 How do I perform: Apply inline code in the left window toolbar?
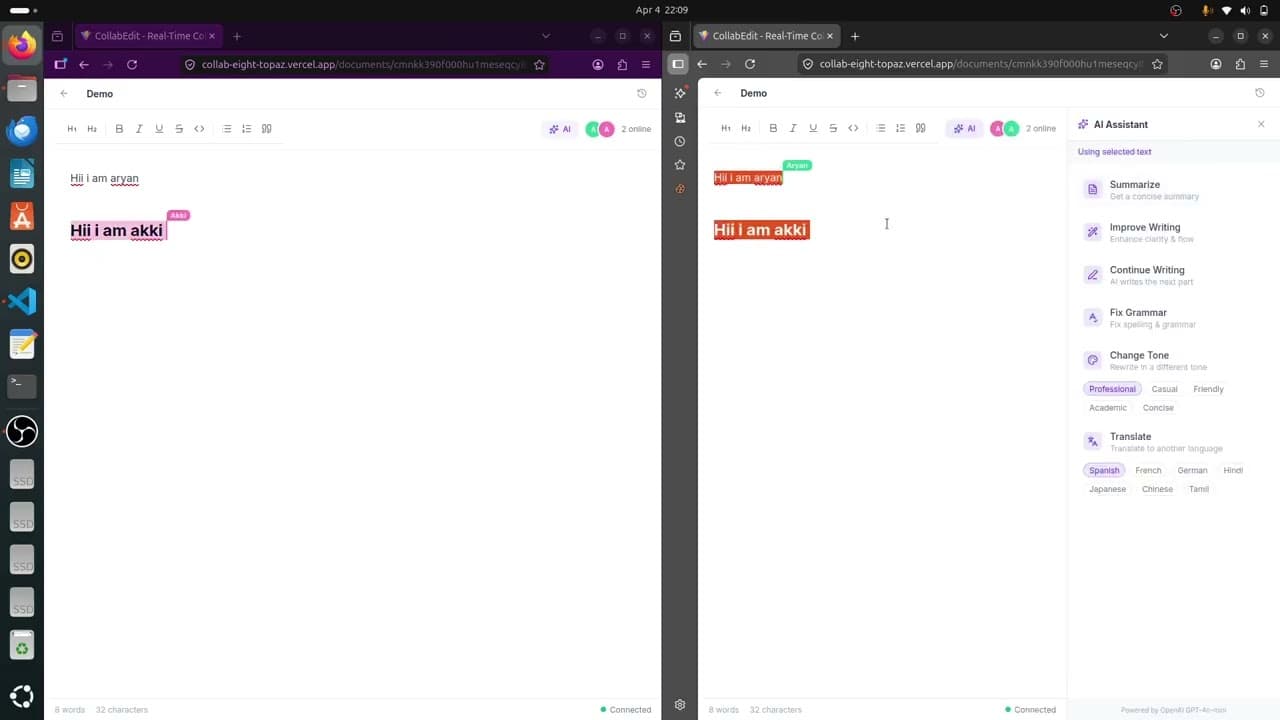coord(199,129)
